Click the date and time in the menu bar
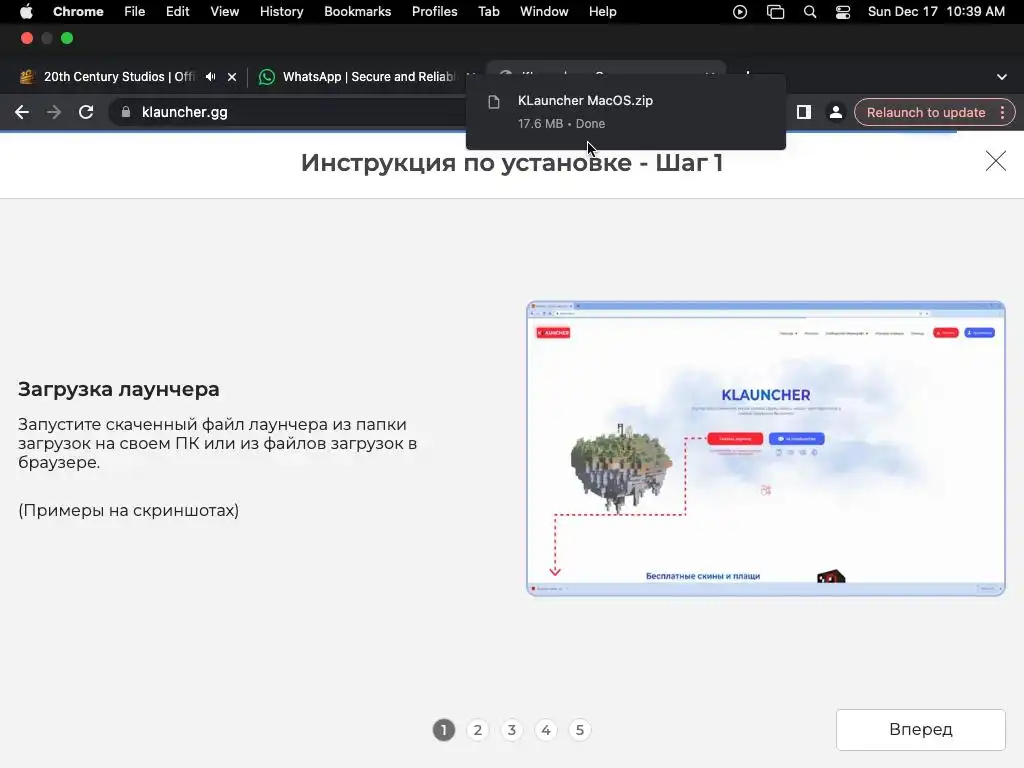This screenshot has height=768, width=1024. [936, 12]
